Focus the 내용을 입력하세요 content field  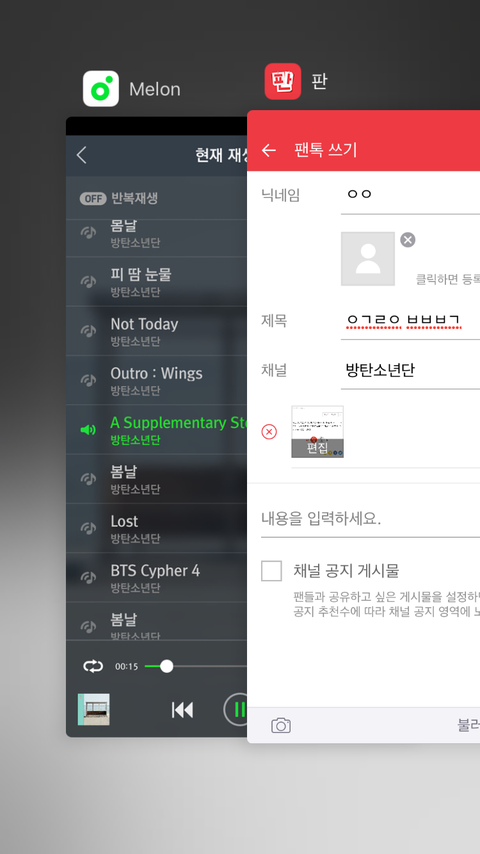370,518
